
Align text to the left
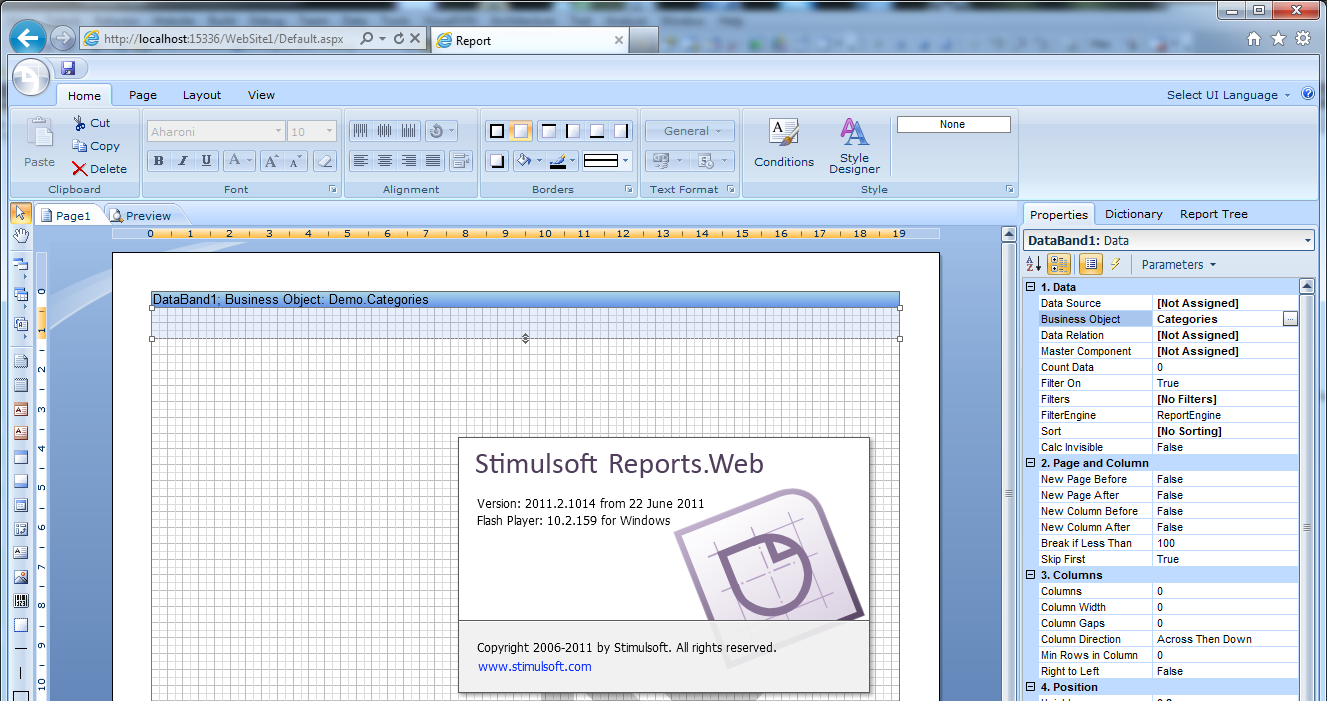click(x=360, y=161)
